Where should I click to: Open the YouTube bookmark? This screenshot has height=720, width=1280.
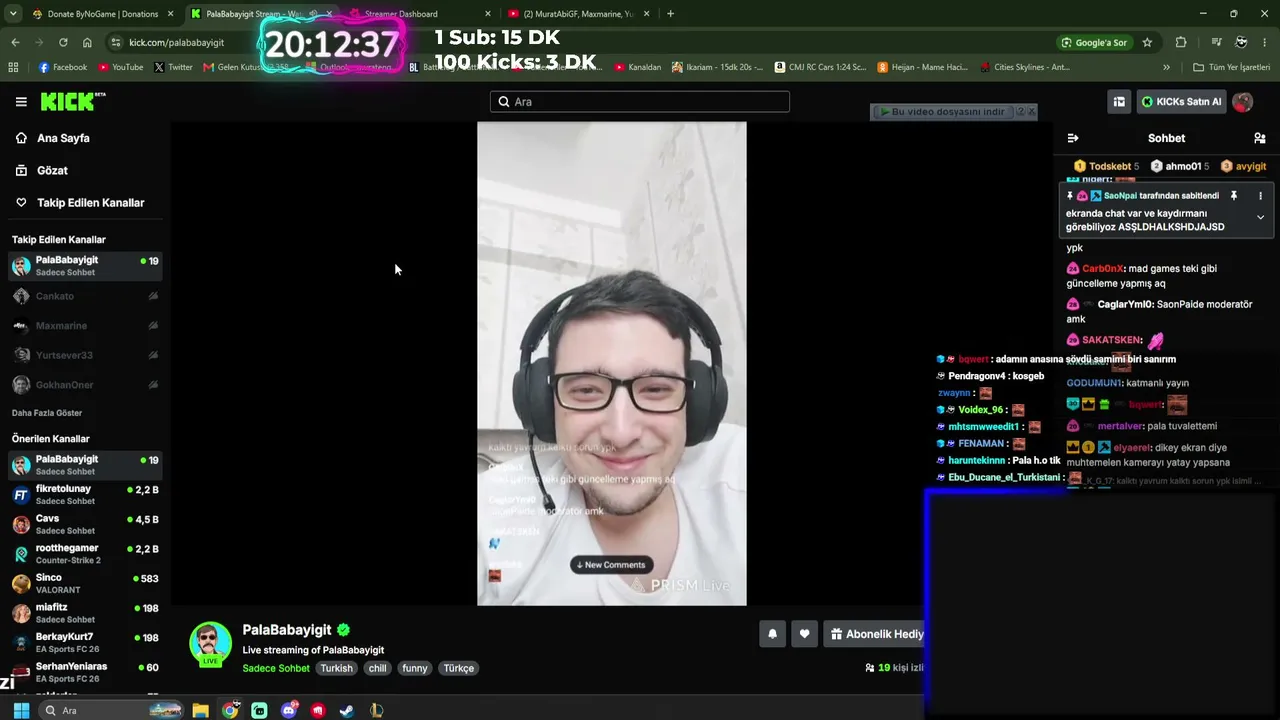(121, 67)
